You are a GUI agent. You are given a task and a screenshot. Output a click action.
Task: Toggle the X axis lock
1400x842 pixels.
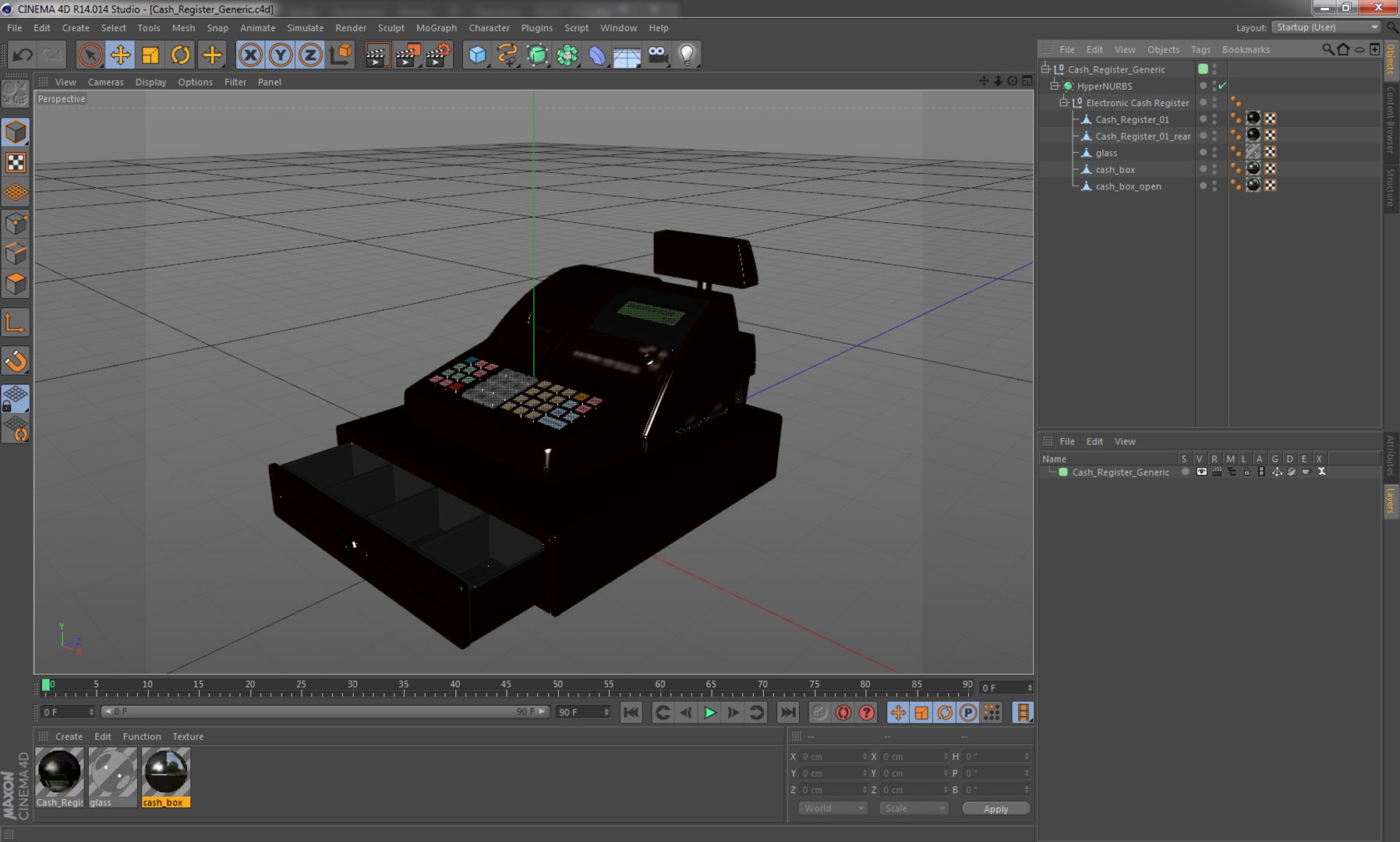click(250, 55)
